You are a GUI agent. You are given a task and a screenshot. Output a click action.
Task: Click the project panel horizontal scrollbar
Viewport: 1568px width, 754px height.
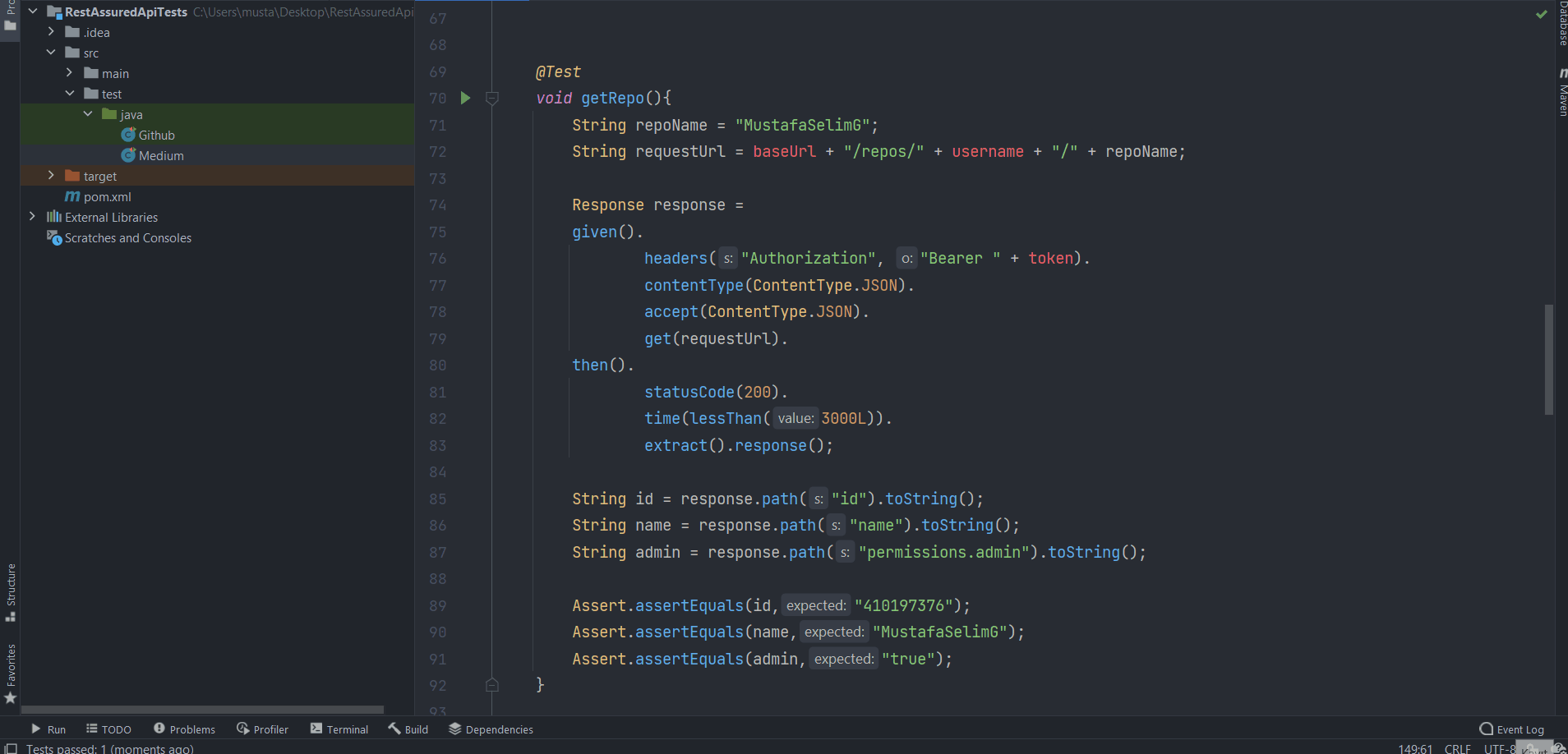point(202,710)
